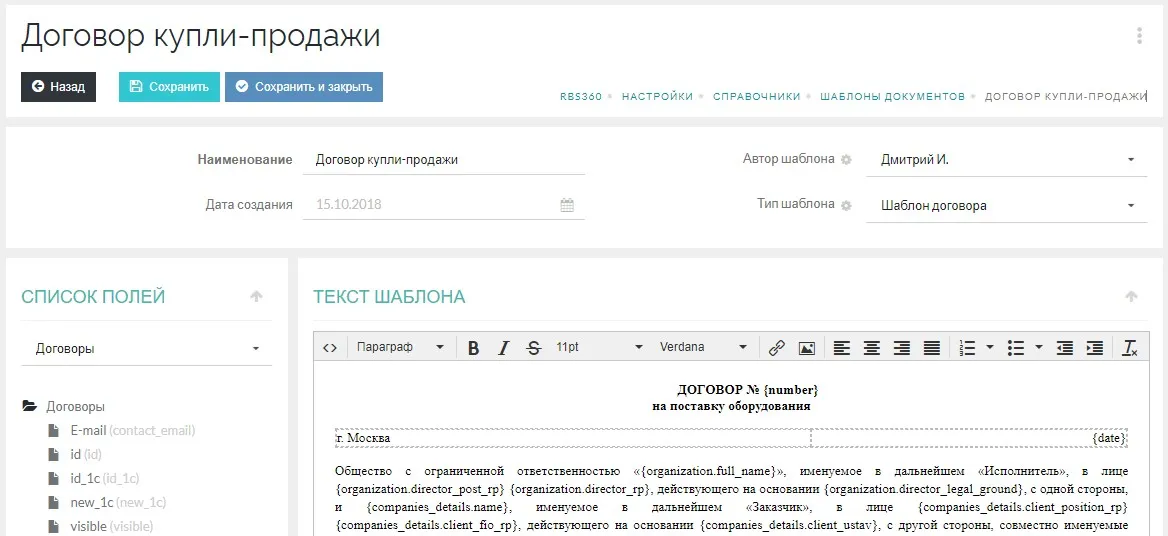Center align the text
This screenshot has width=1168, height=536.
coord(872,348)
